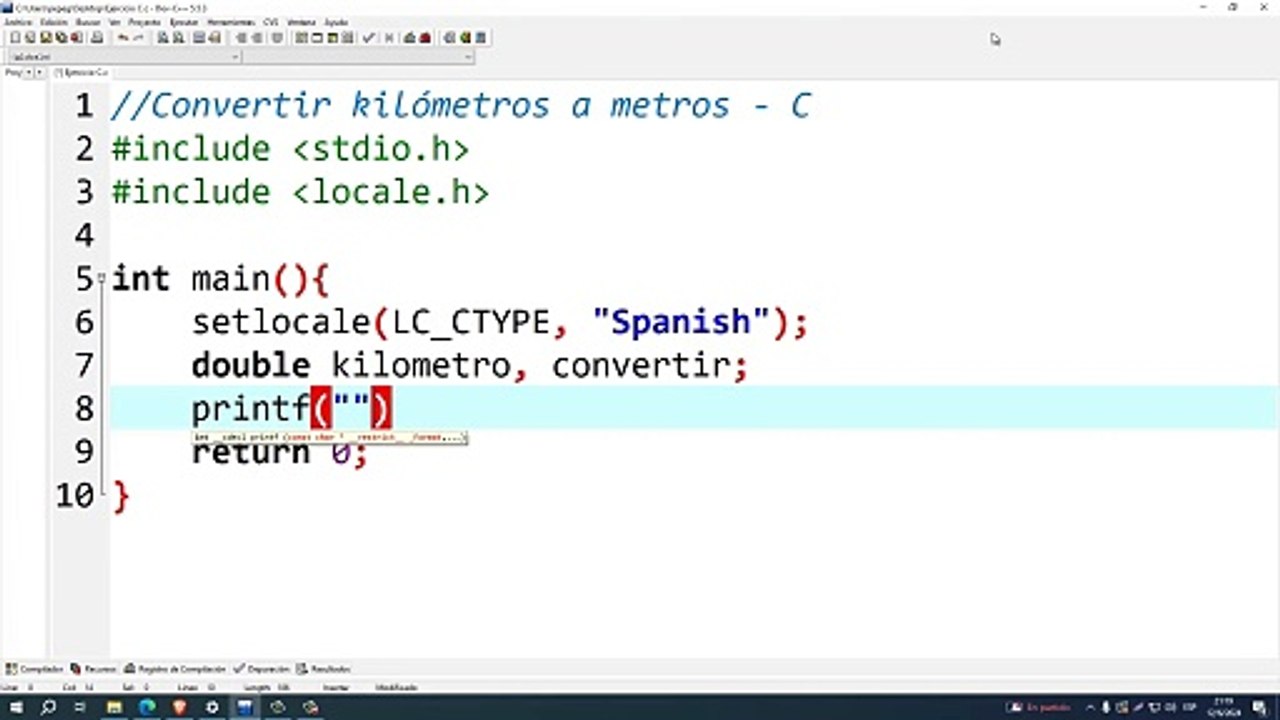
Task: Show hidden system tray icons
Action: coord(1090,707)
